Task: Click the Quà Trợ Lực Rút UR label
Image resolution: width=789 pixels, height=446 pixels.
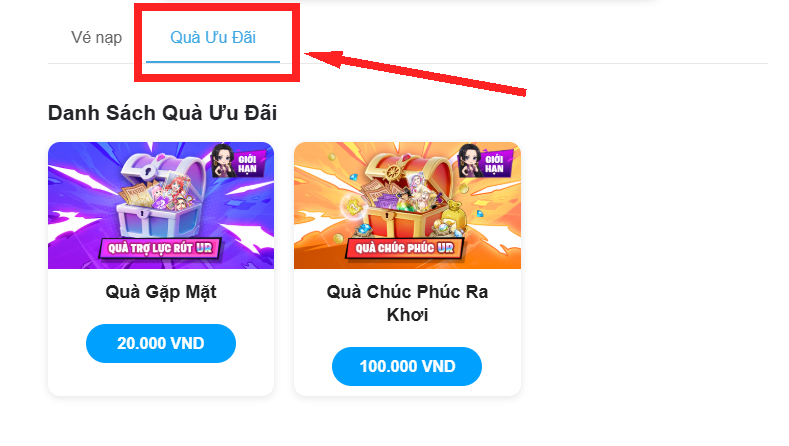Action: click(161, 248)
